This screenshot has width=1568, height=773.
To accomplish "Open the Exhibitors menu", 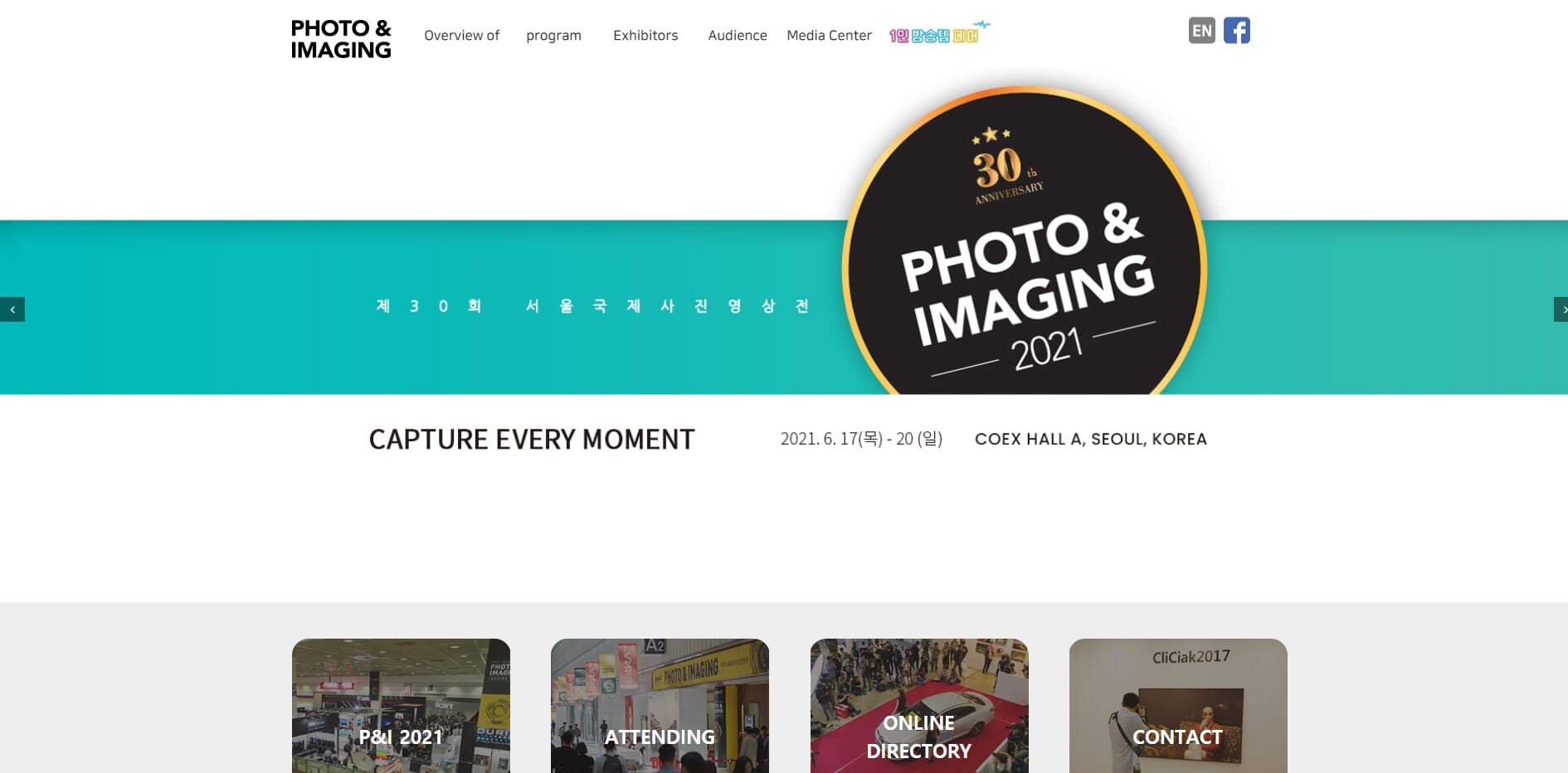I will point(645,36).
